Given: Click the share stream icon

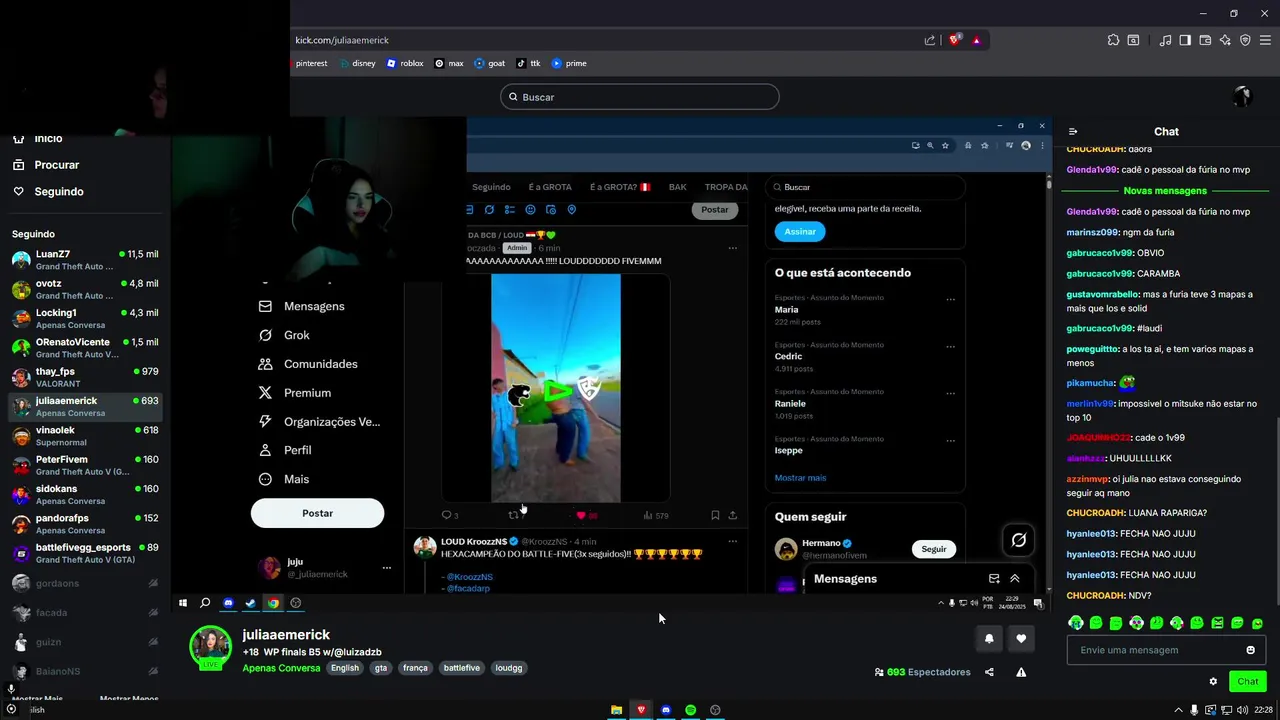Looking at the screenshot, I should pyautogui.click(x=989, y=672).
